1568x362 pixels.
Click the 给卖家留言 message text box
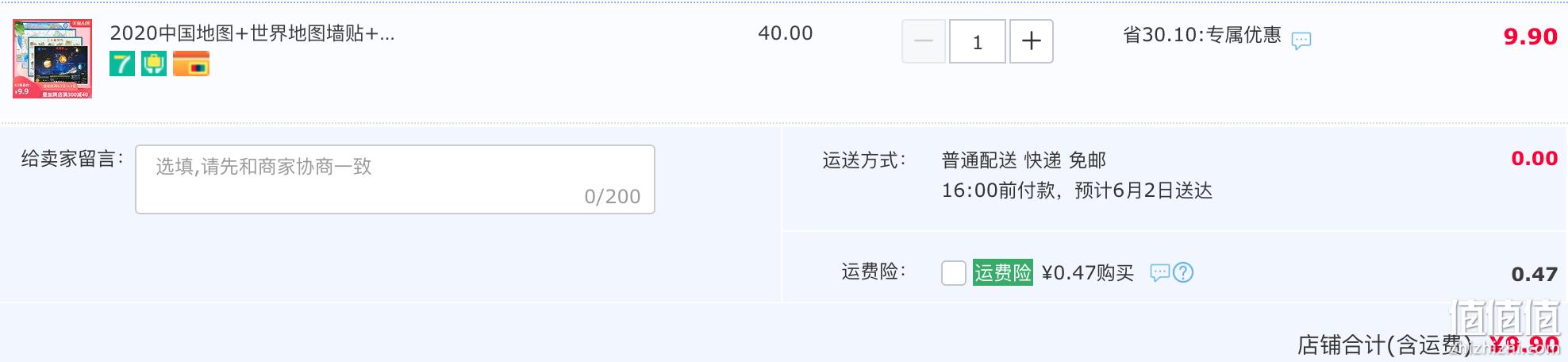[395, 179]
